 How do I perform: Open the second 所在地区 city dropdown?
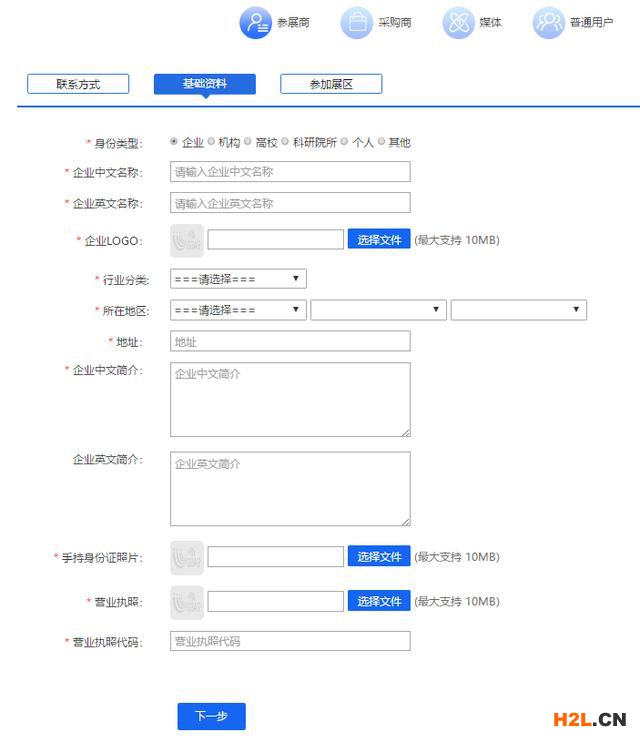click(x=378, y=310)
